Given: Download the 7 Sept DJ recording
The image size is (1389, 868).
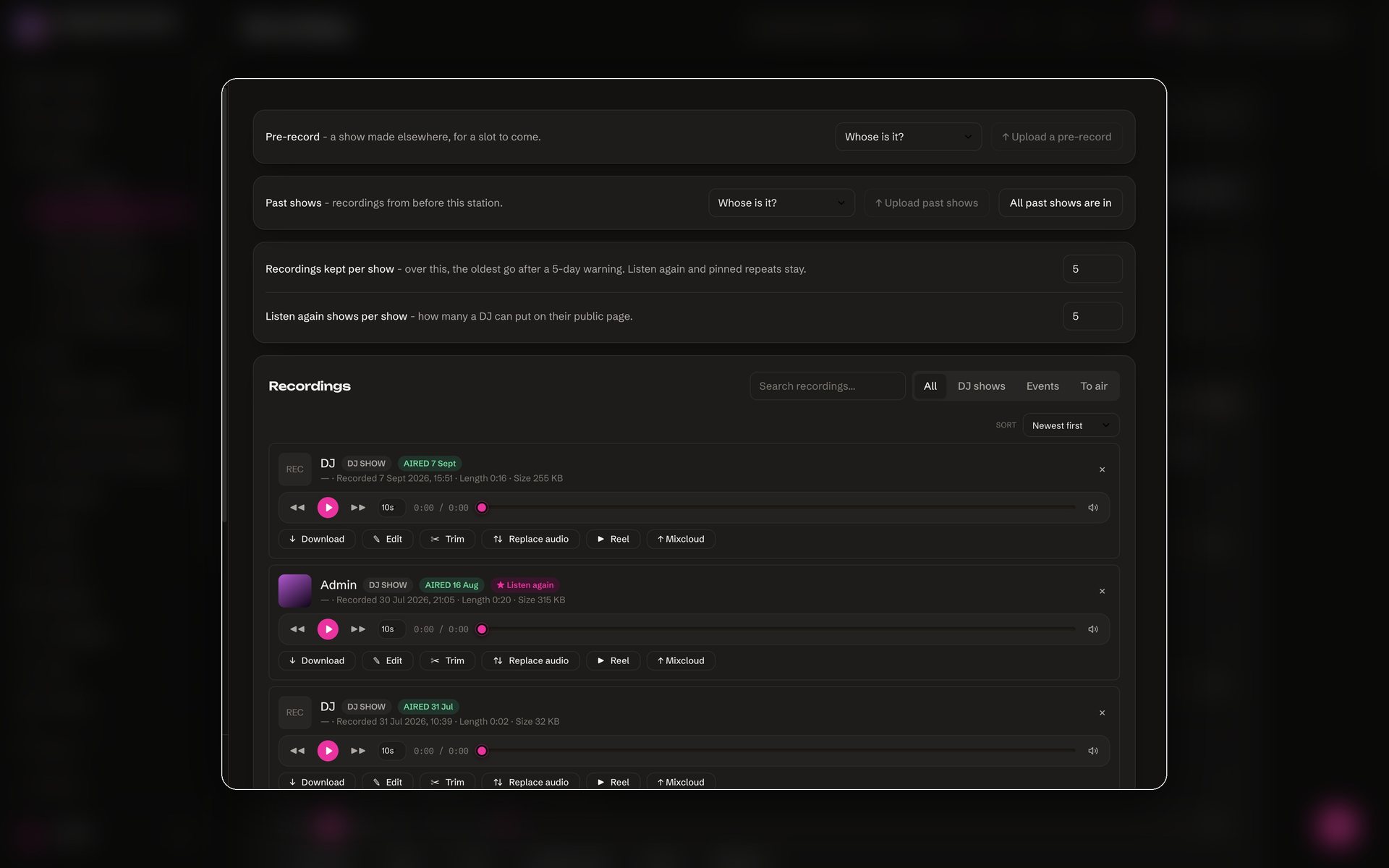Looking at the screenshot, I should point(317,539).
